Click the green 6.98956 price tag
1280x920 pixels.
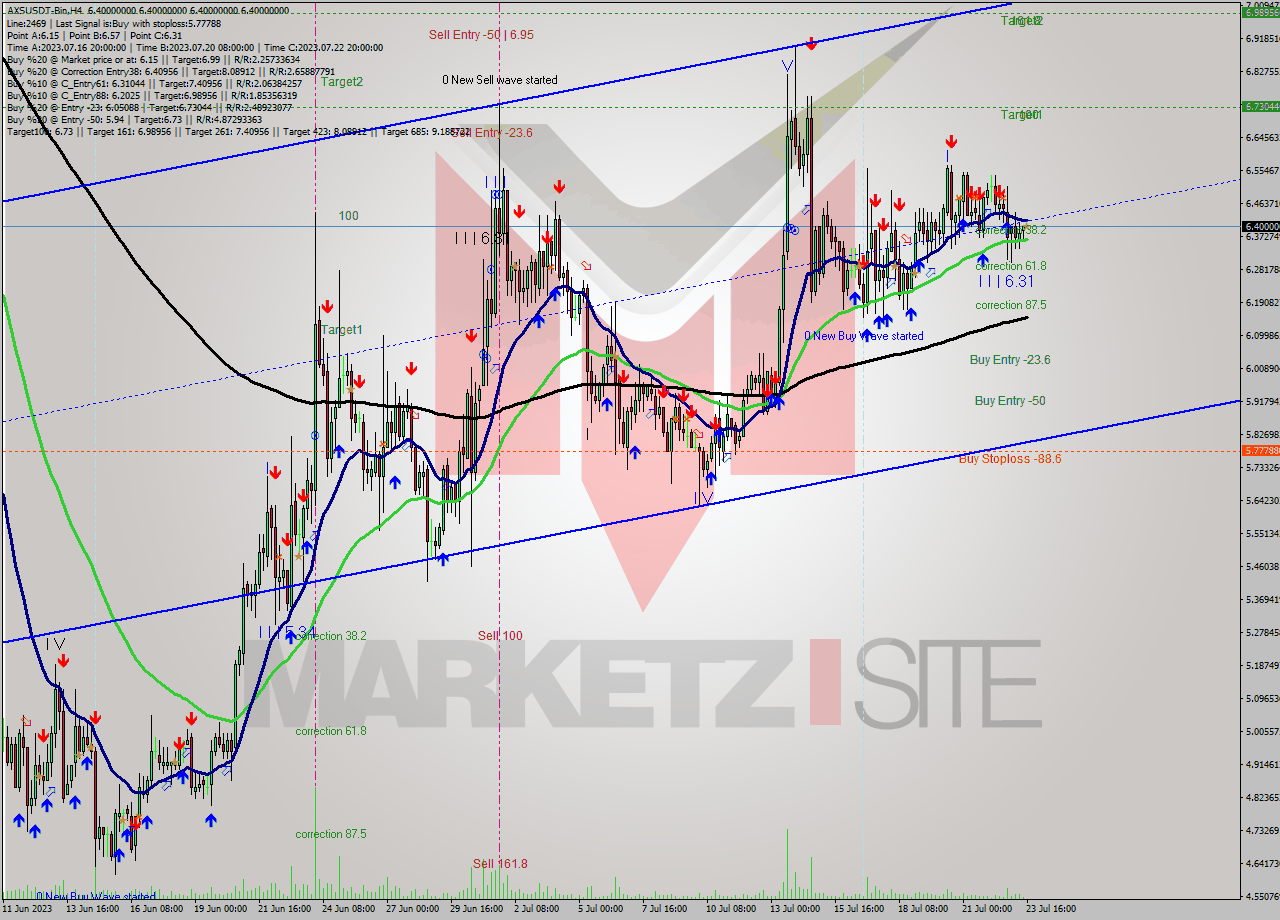tap(1260, 12)
